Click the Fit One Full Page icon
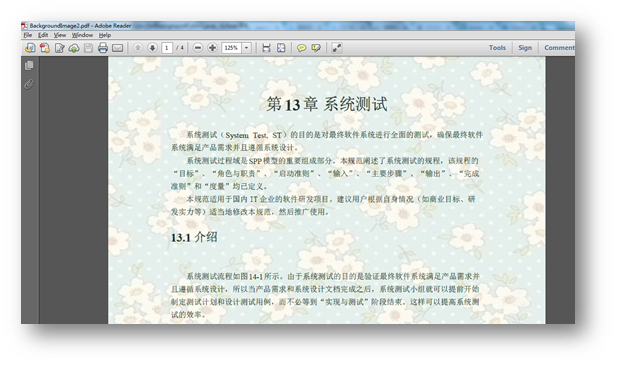The height and width of the screenshot is (366, 617). 281,48
